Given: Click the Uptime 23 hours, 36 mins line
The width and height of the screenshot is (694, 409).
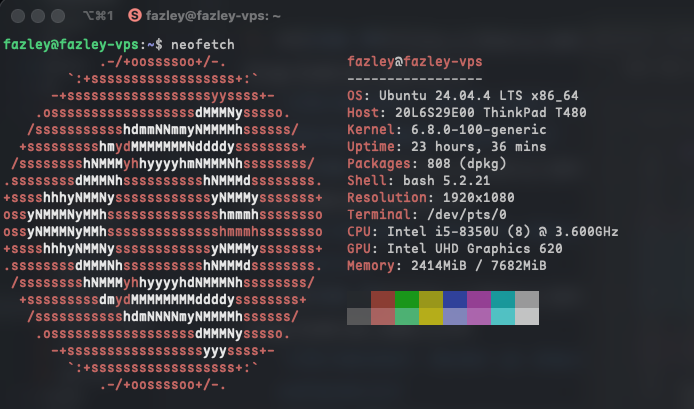Looking at the screenshot, I should click(x=447, y=147).
